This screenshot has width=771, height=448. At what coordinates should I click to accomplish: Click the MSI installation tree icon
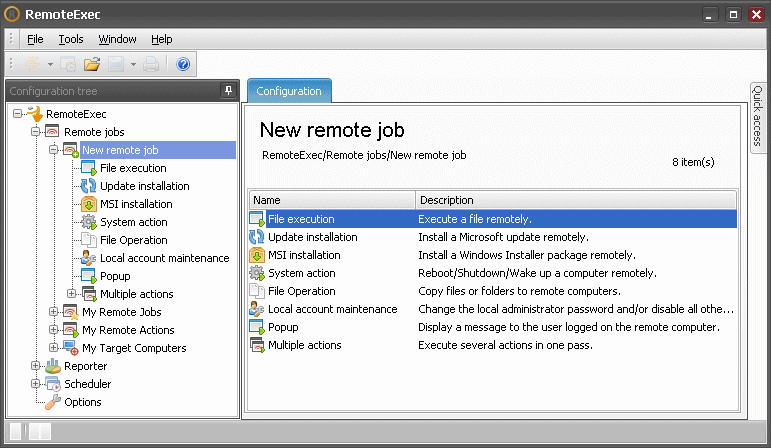pyautogui.click(x=89, y=204)
